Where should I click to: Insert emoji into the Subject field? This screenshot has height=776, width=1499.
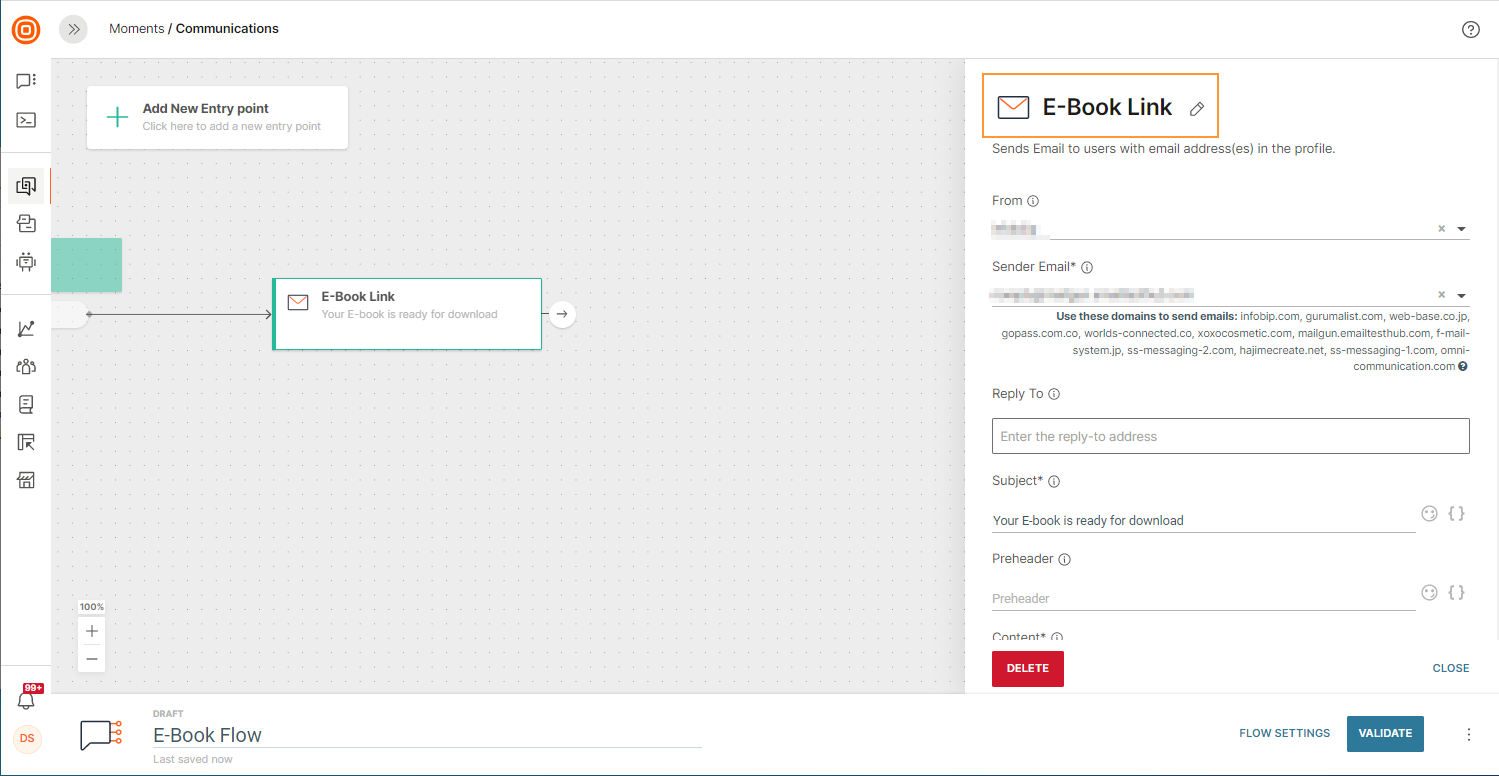tap(1429, 513)
